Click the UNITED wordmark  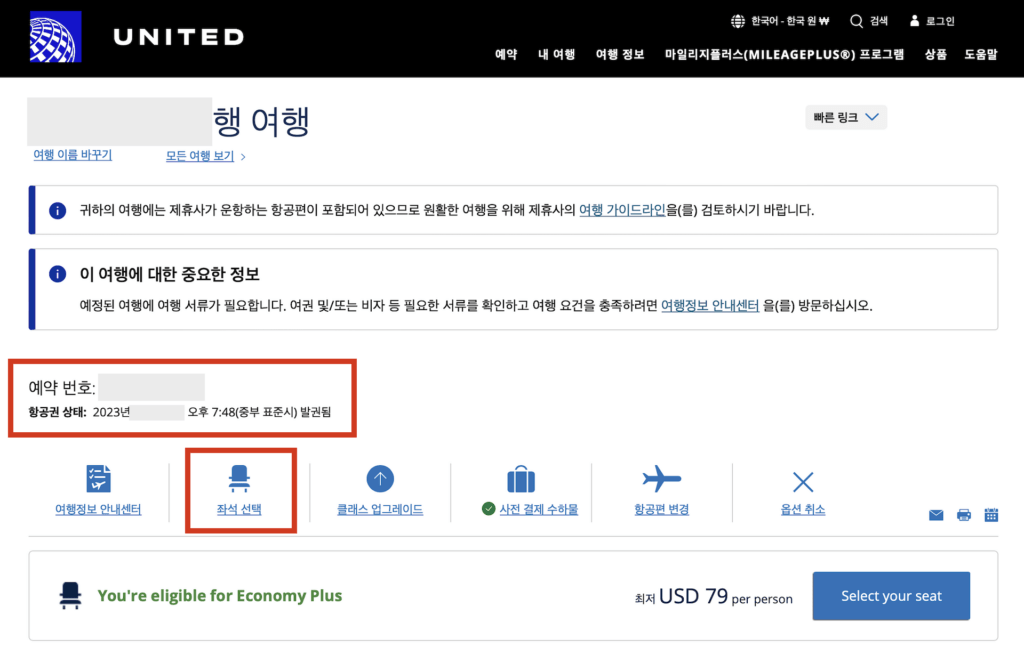tap(178, 37)
